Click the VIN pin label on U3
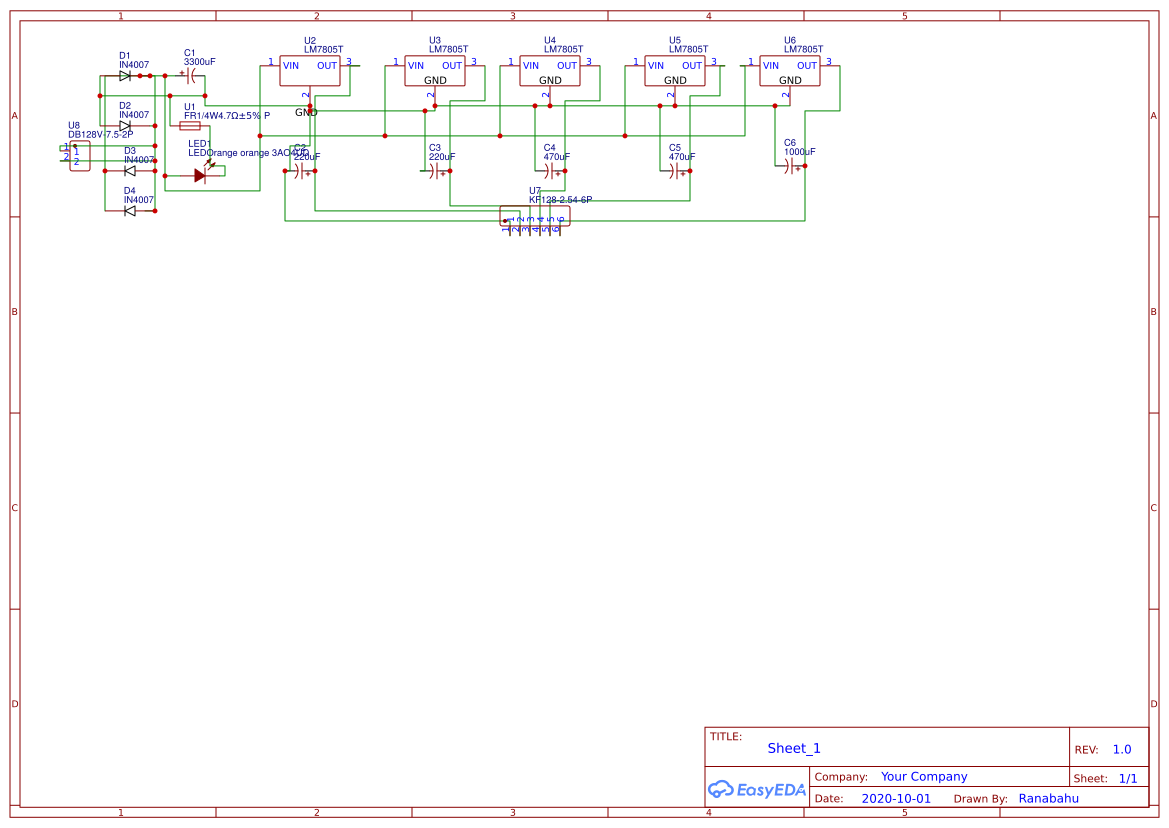This screenshot has width=1169, height=828. click(x=416, y=65)
